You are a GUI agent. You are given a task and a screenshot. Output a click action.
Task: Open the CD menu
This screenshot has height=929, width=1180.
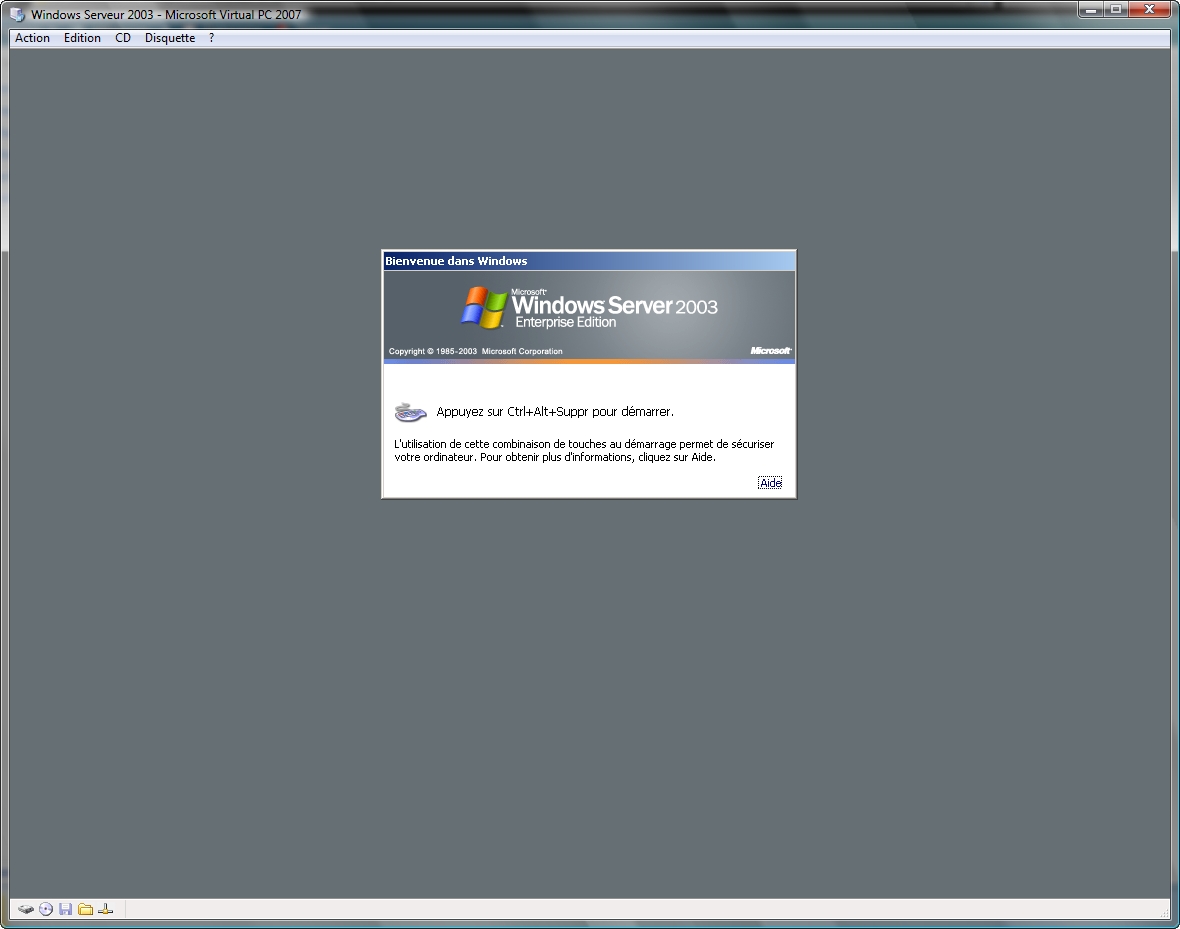(123, 38)
